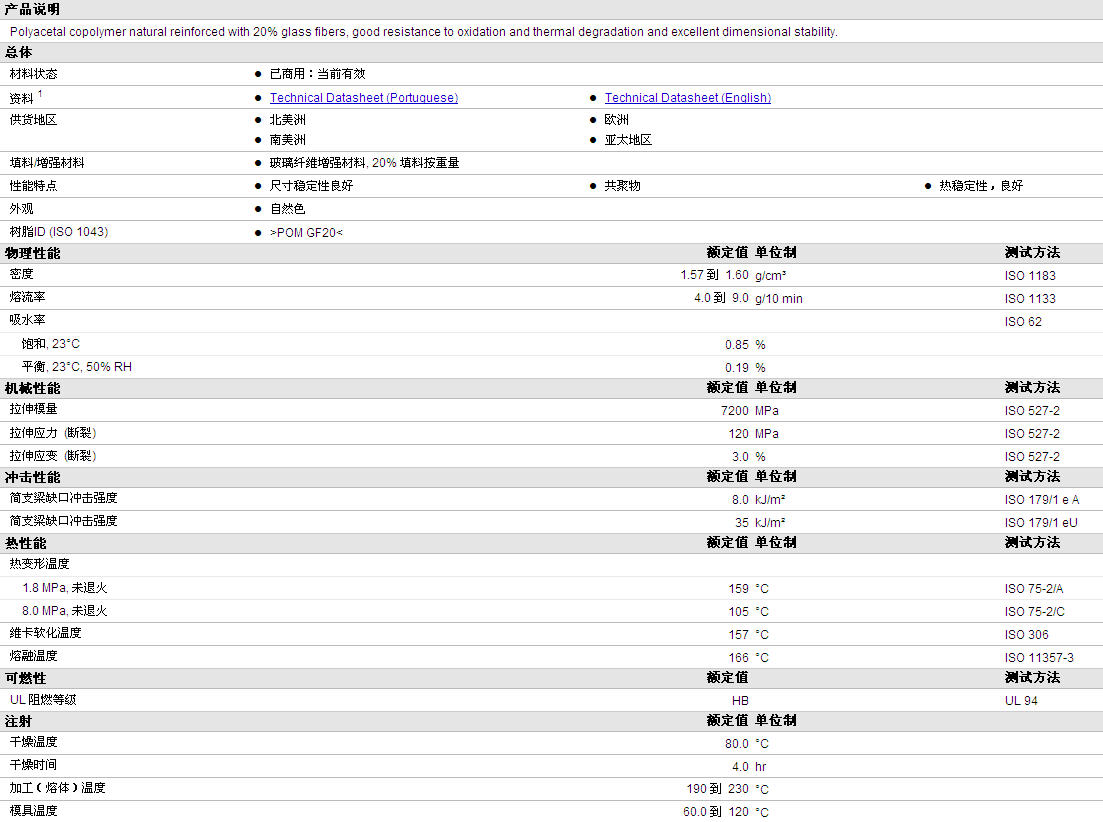
Task: Select the 热性能 section header
Action: click(x=26, y=543)
